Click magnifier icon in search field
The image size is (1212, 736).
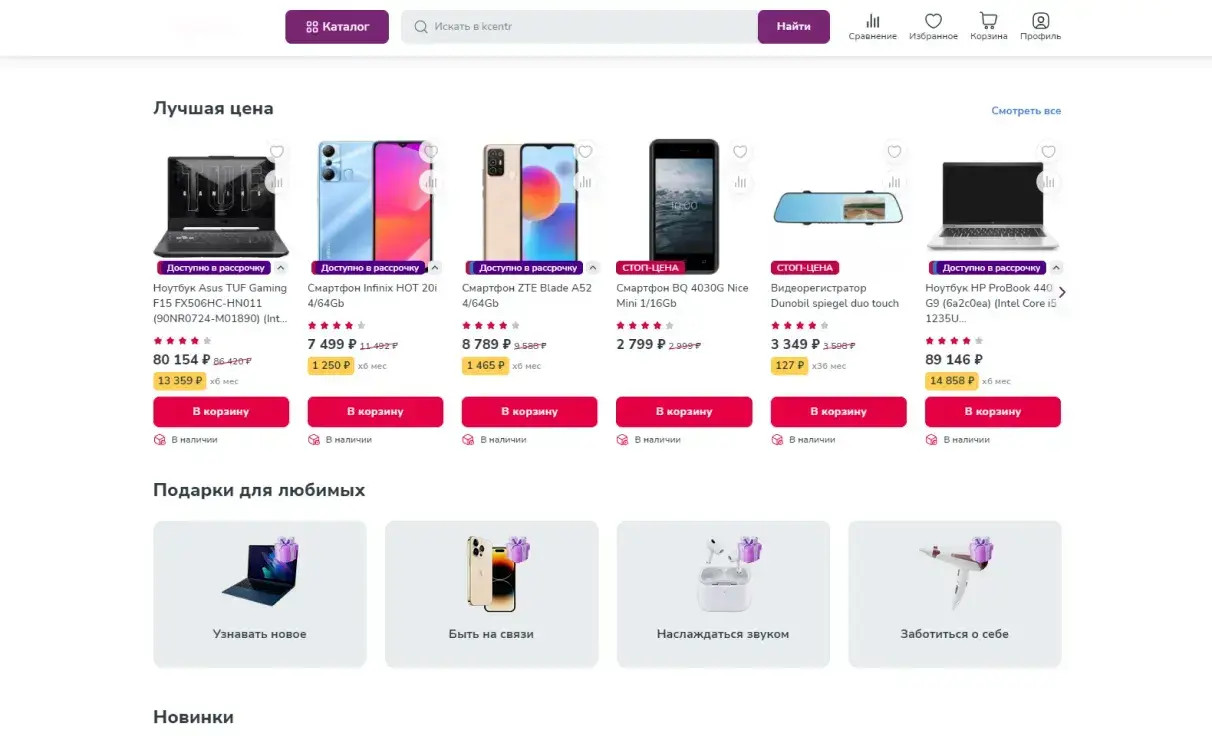tap(421, 27)
